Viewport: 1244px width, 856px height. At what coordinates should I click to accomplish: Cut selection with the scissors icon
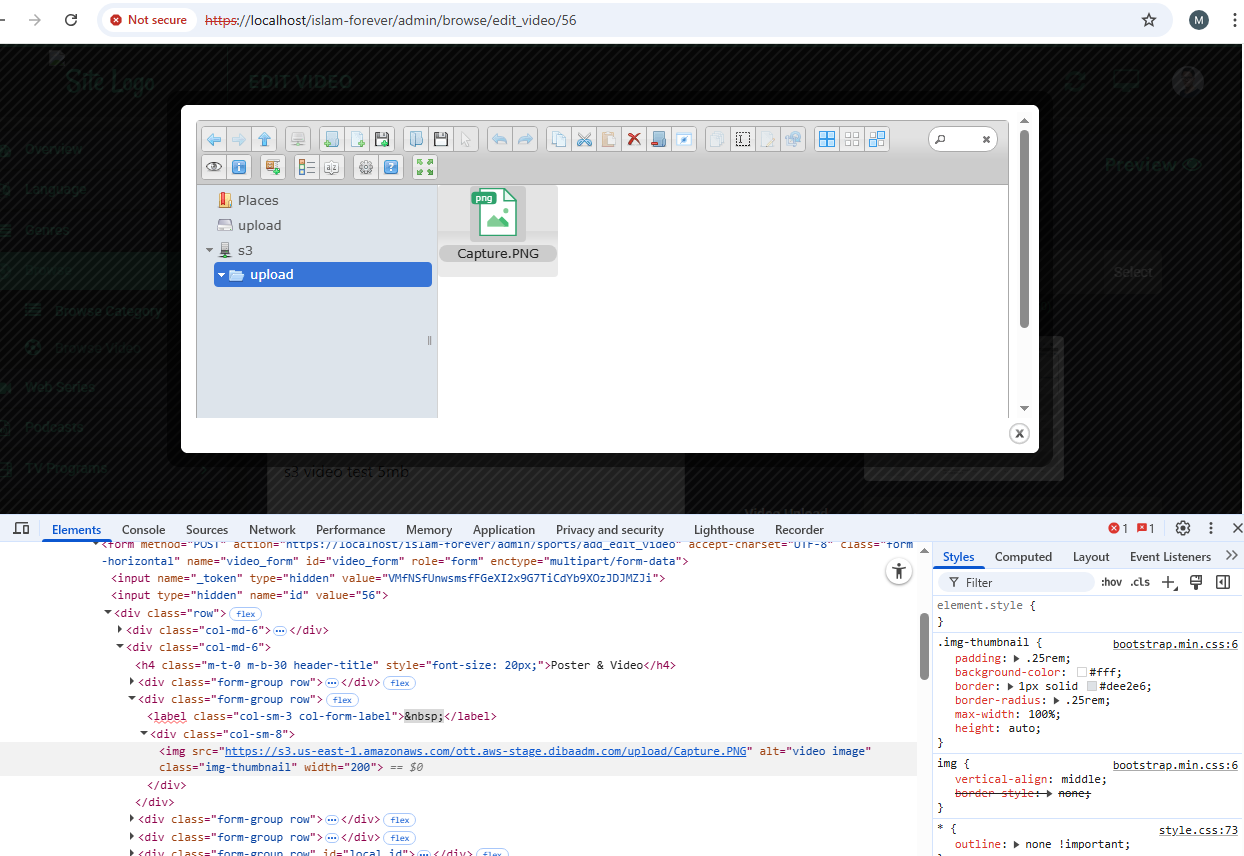584,139
